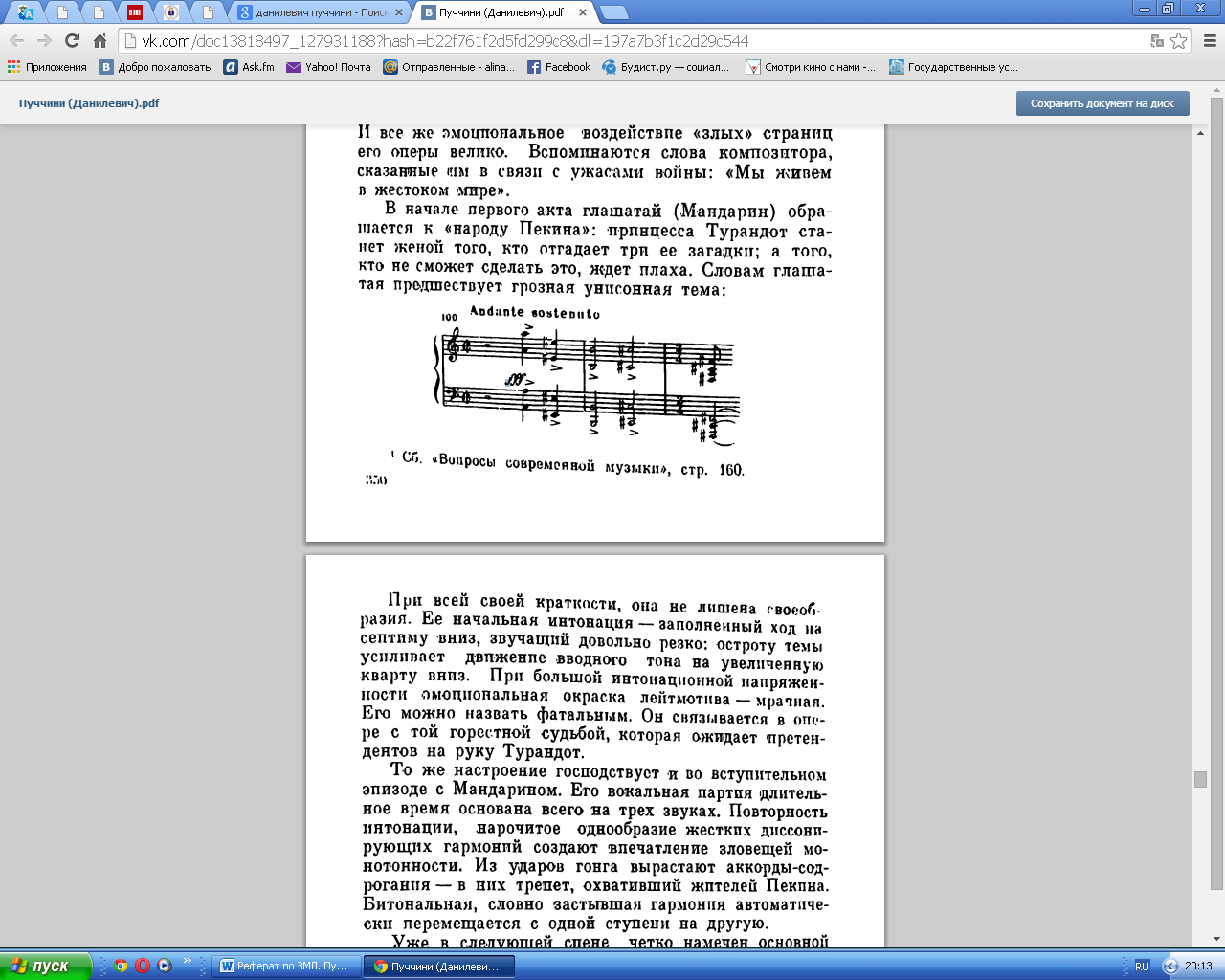Open the Windows 'пуск' Start button
This screenshot has width=1225, height=980.
click(46, 966)
